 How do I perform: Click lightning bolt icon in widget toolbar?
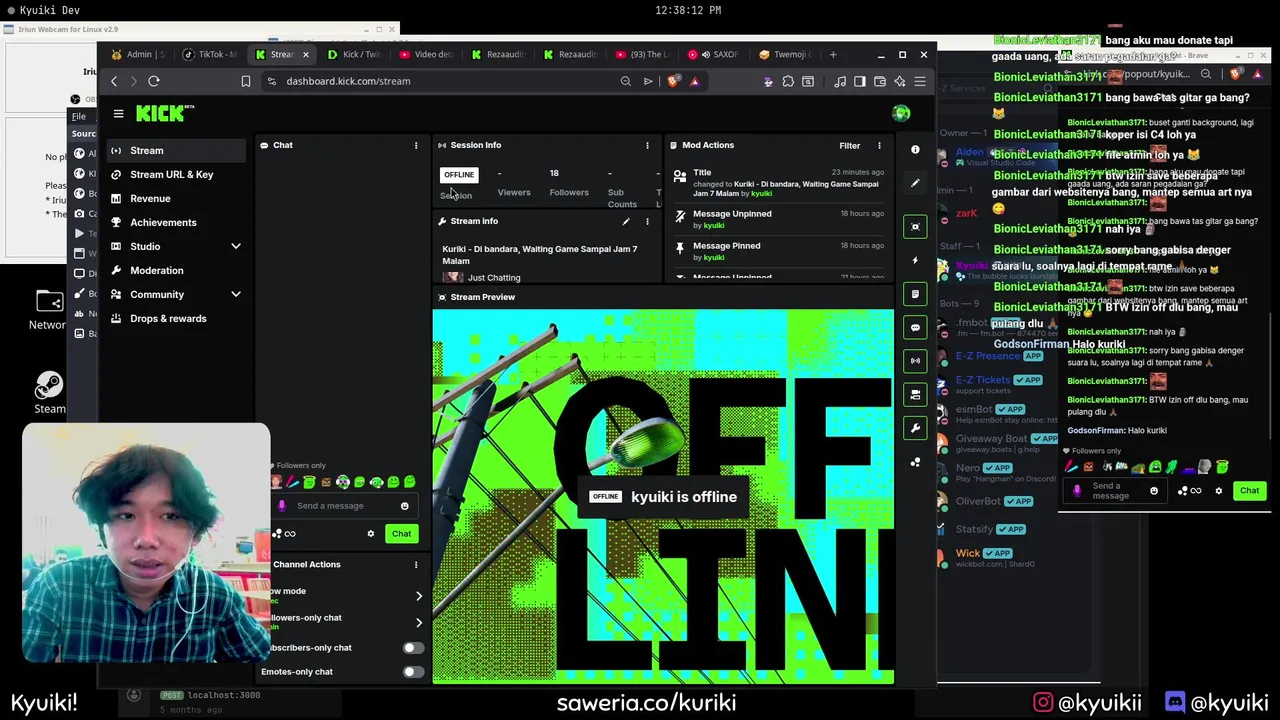pos(915,260)
